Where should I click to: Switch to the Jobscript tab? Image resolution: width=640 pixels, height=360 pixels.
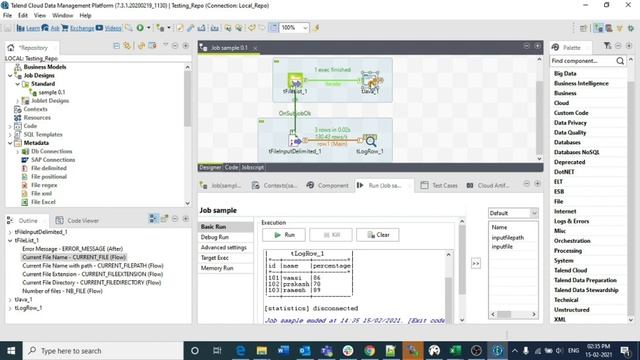(x=252, y=167)
